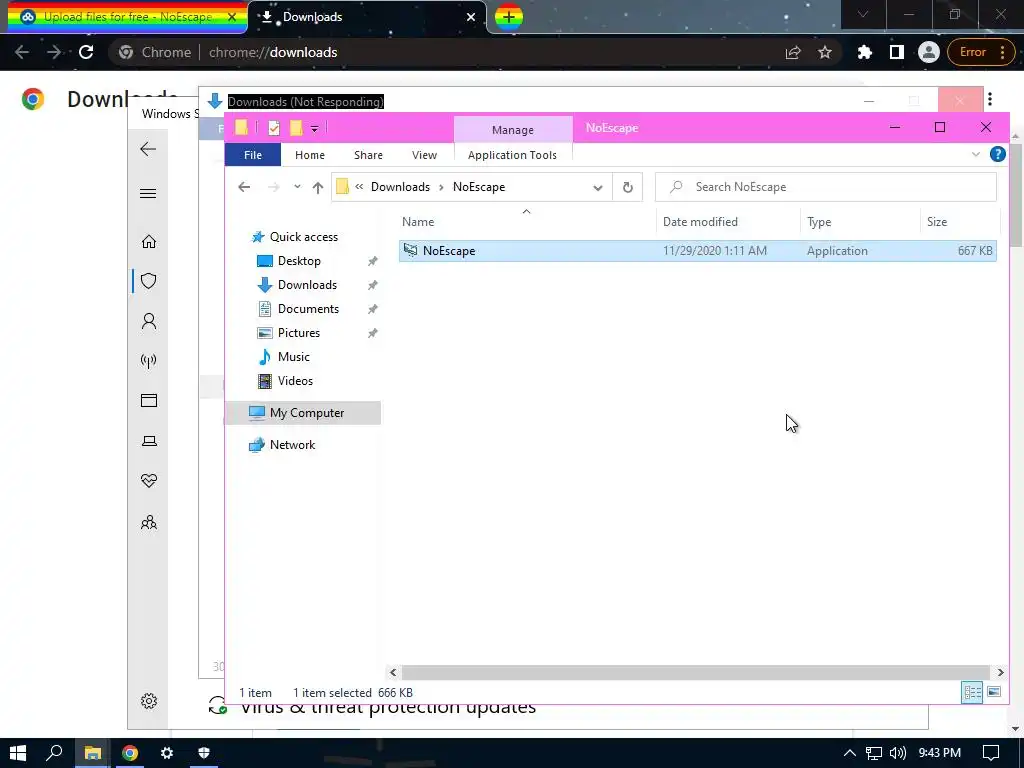This screenshot has width=1024, height=768.
Task: Open Documents in navigation pane
Action: pyautogui.click(x=308, y=309)
